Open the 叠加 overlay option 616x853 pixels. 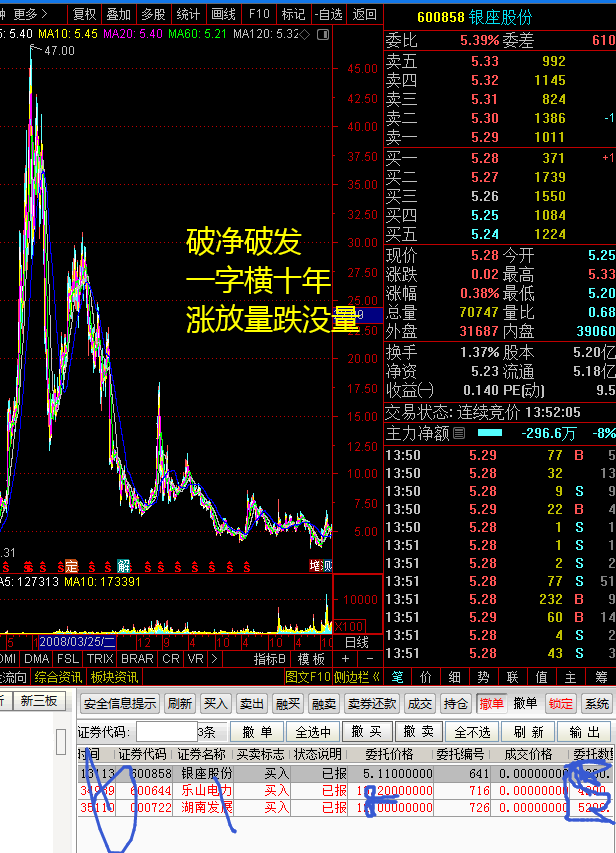119,14
